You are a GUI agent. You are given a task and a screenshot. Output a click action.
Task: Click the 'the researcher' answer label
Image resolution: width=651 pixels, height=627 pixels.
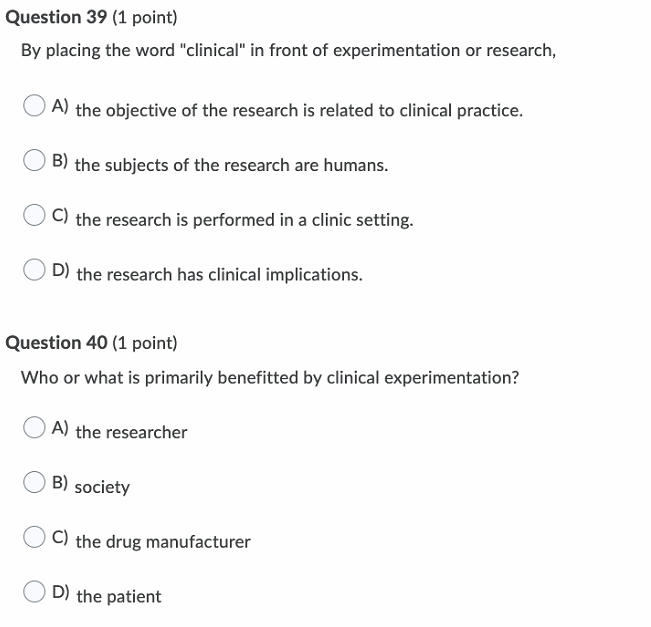click(x=131, y=432)
